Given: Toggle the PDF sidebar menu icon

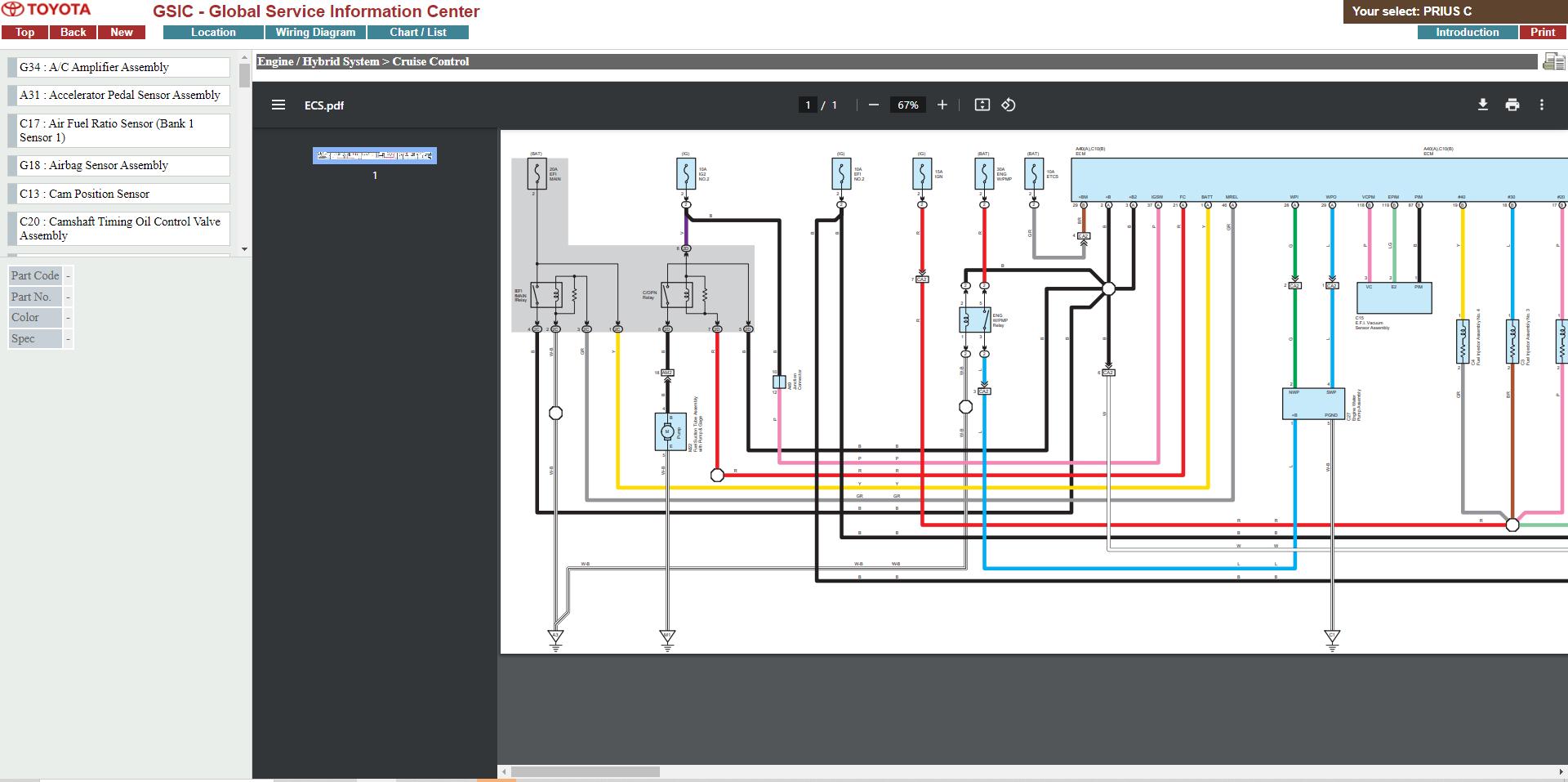Looking at the screenshot, I should tap(278, 105).
